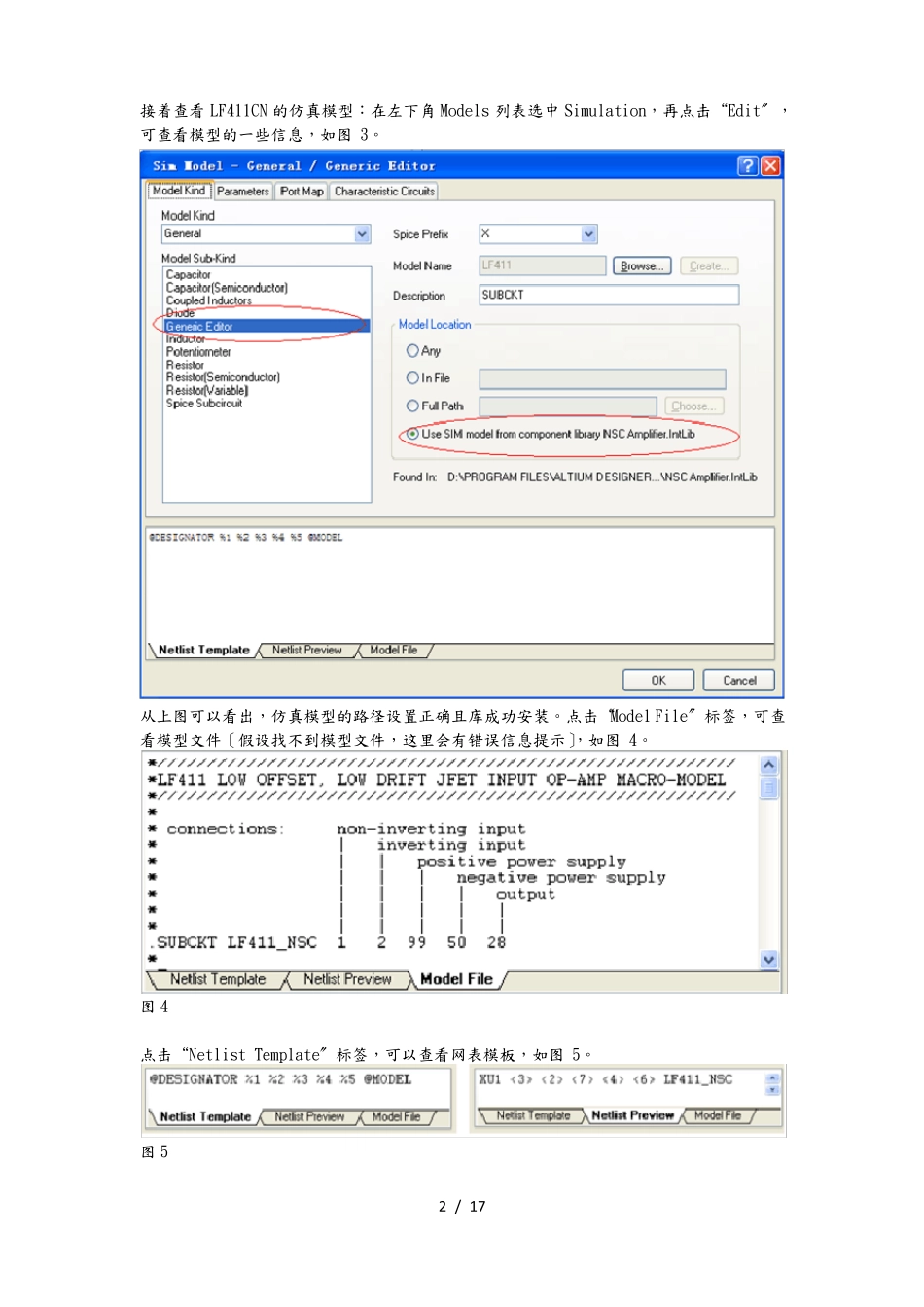
Task: Select Use SIM model from component library radio
Action: pyautogui.click(x=412, y=434)
